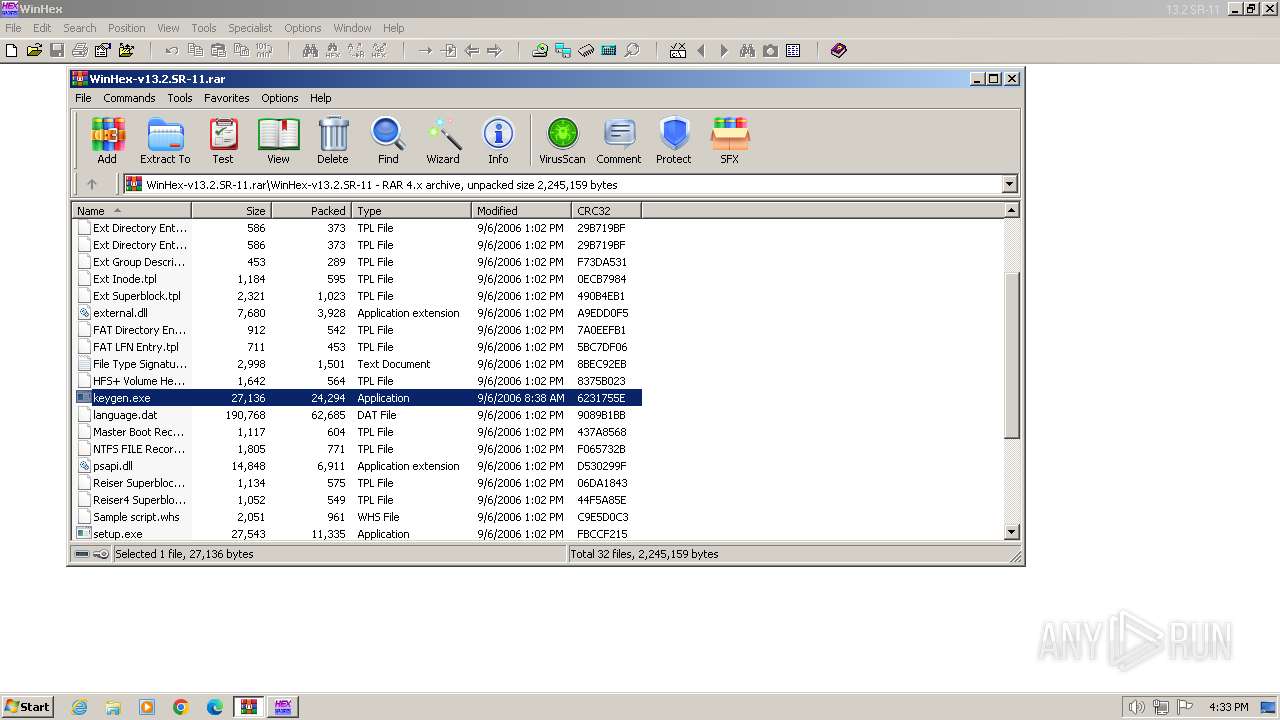Click the file list scroll up arrow
This screenshot has height=720, width=1280.
[1011, 211]
